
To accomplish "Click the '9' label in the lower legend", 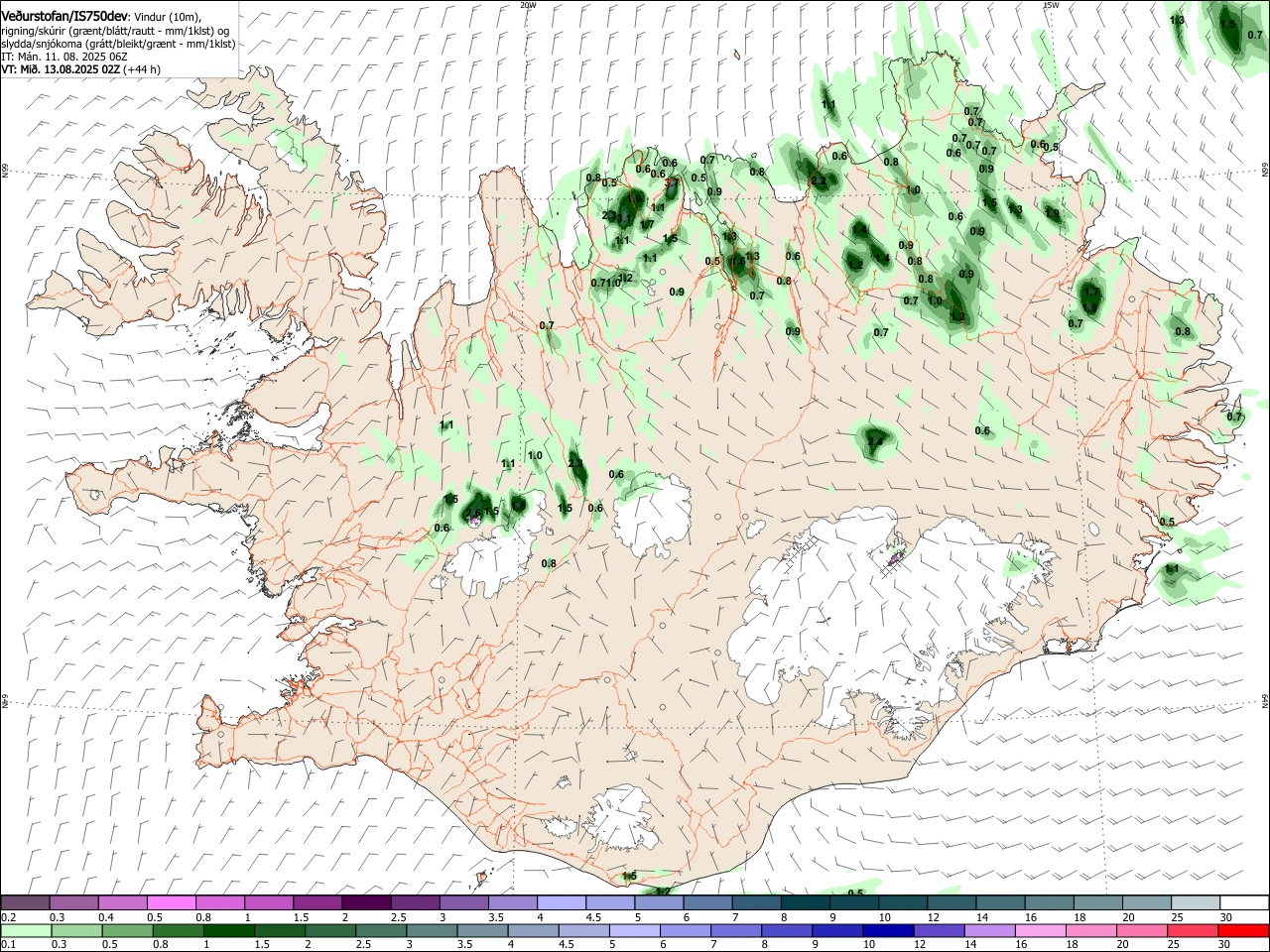I will tap(816, 945).
